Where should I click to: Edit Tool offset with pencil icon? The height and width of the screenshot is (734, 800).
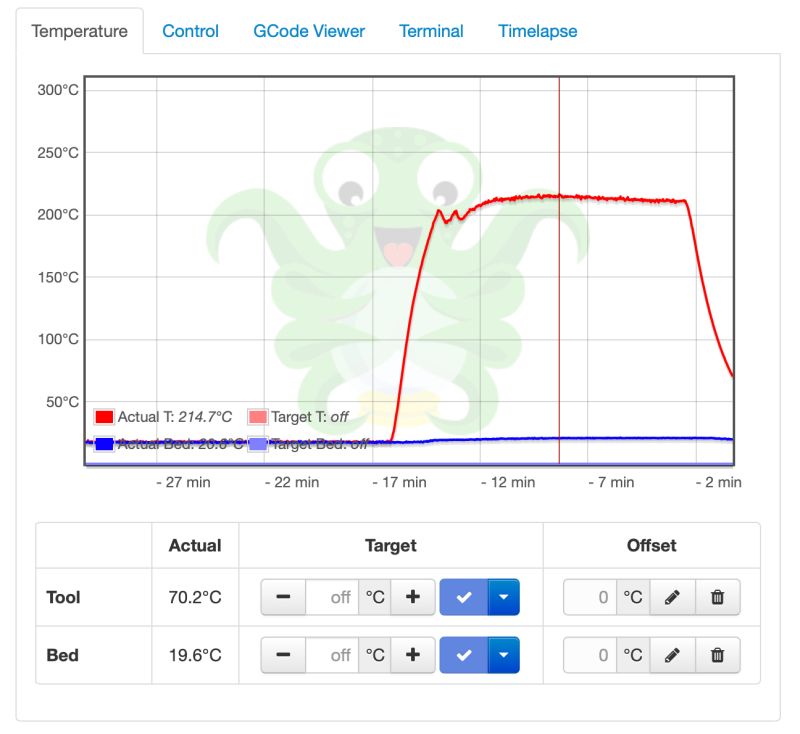672,597
